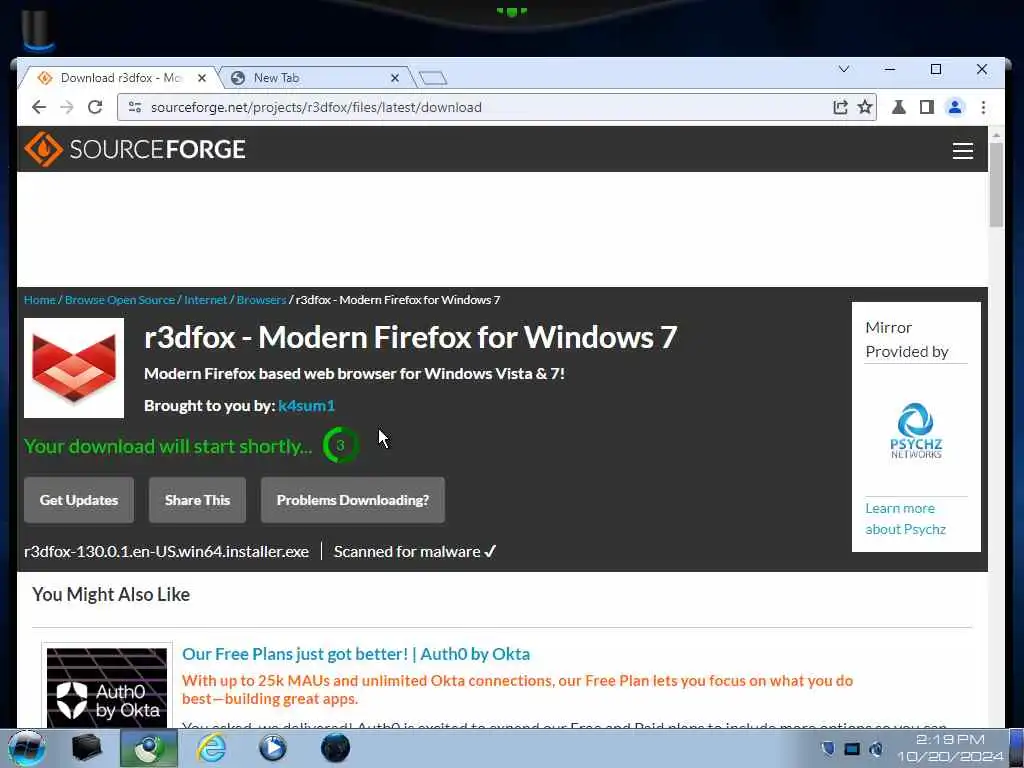Click the network tray icon

tap(852, 748)
